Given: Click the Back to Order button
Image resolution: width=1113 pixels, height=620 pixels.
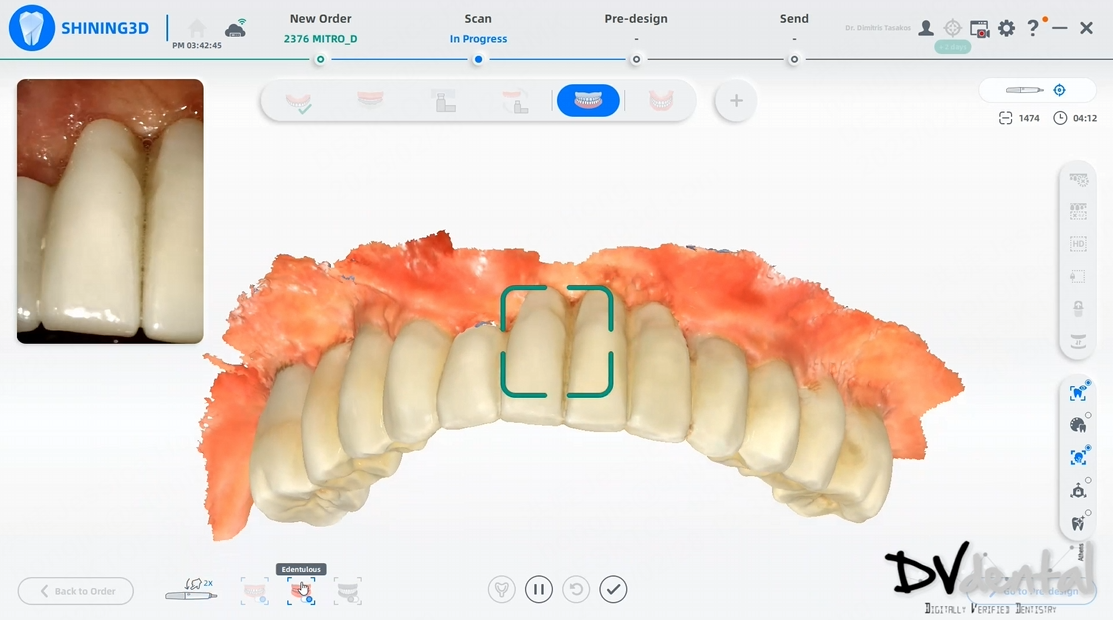Looking at the screenshot, I should point(76,591).
